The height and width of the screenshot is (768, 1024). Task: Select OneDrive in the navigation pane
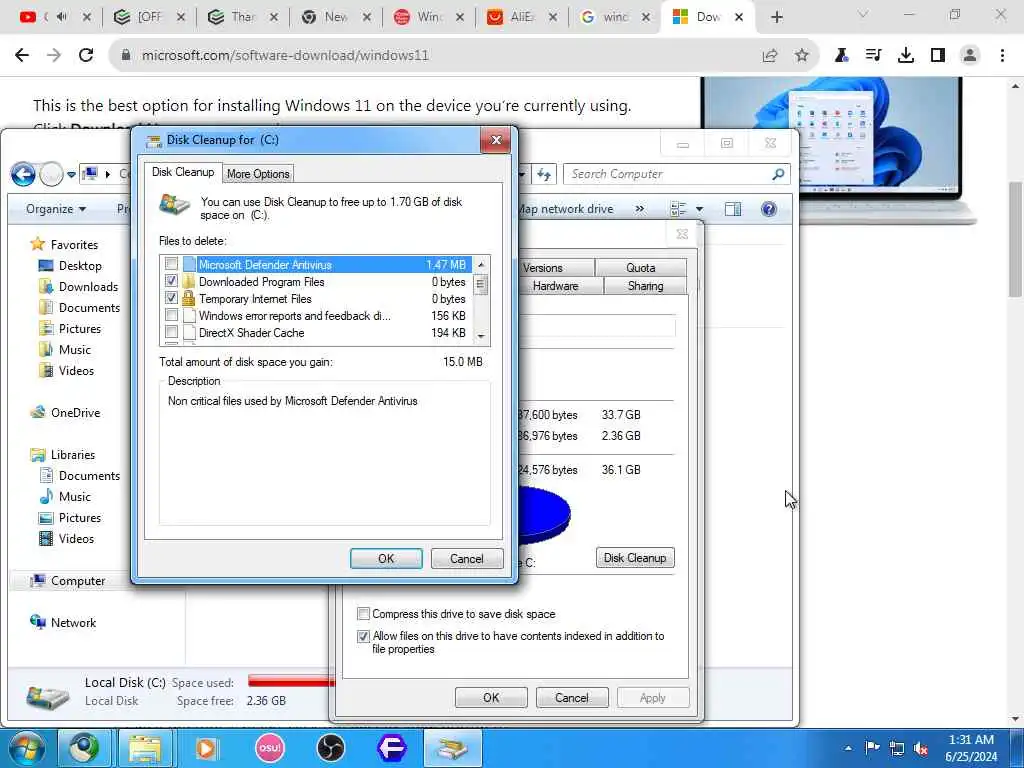click(65, 413)
